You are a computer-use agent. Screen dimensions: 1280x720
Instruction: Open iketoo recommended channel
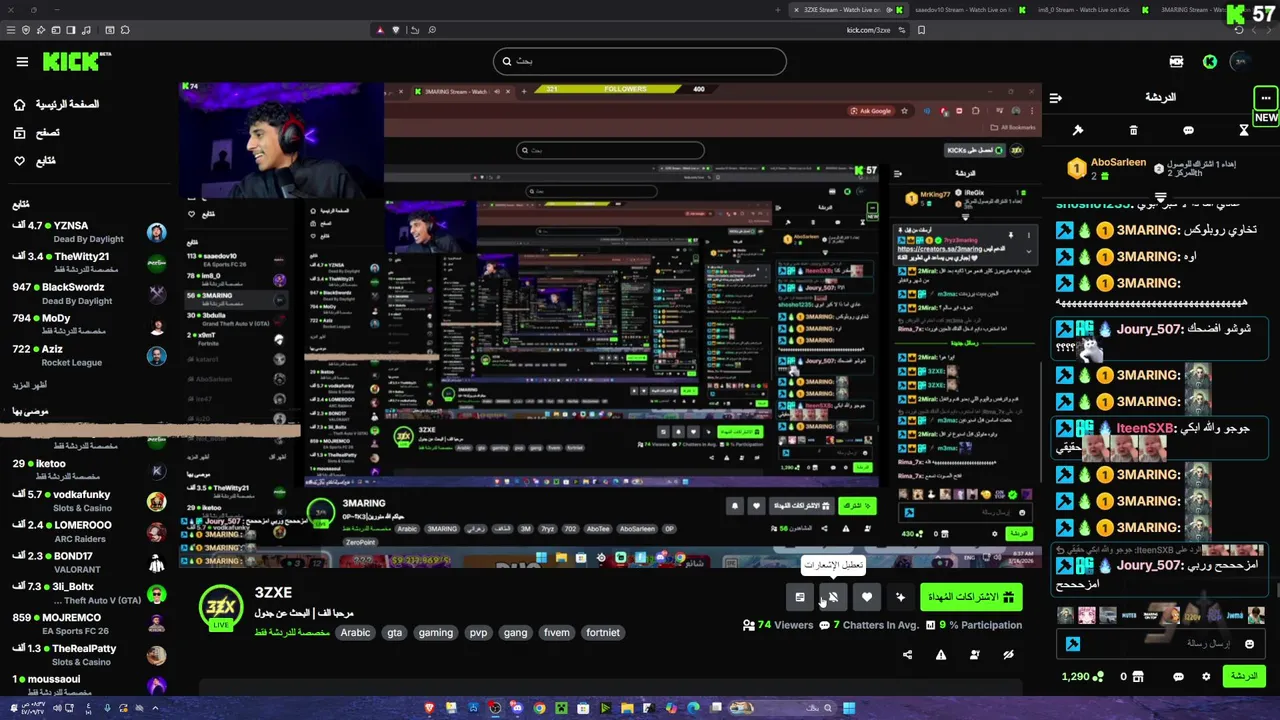(x=88, y=470)
